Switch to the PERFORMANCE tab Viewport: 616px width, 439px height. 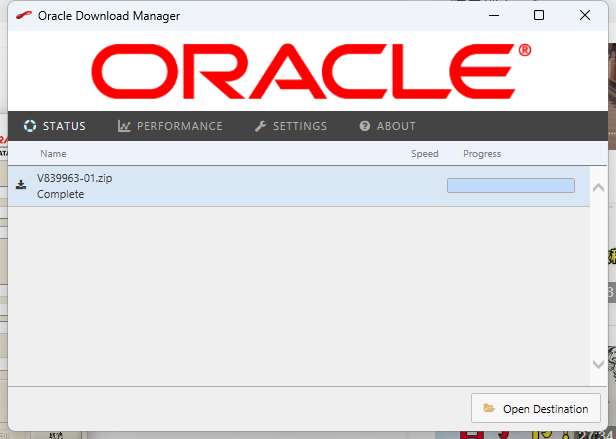170,126
